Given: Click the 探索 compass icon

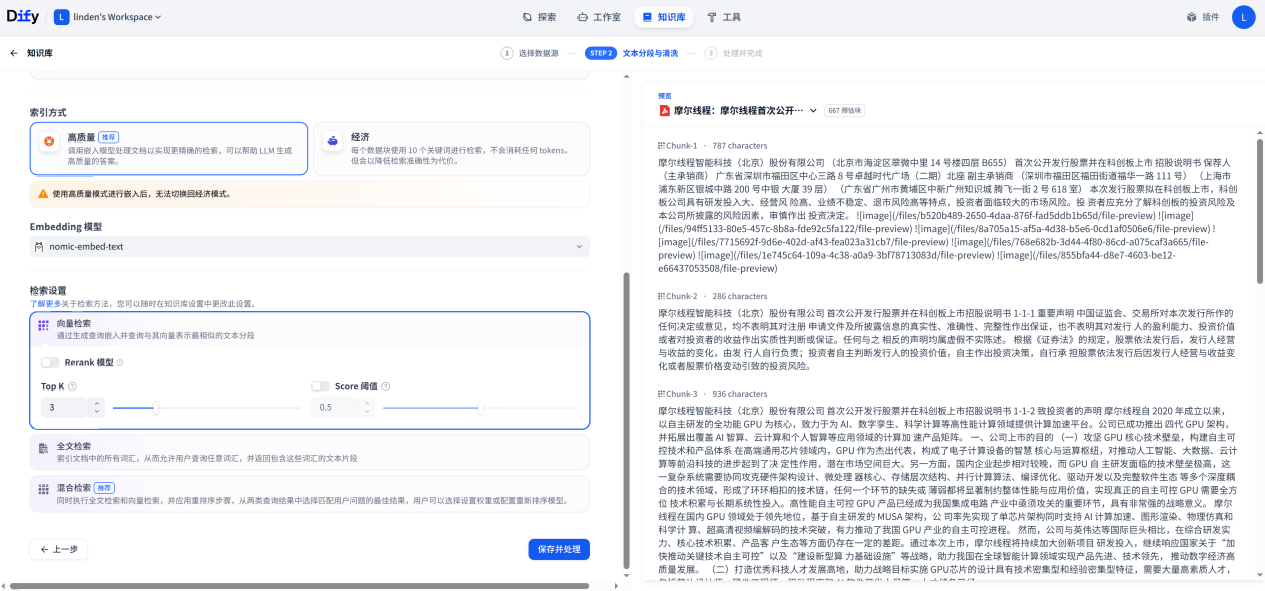Looking at the screenshot, I should [x=527, y=17].
